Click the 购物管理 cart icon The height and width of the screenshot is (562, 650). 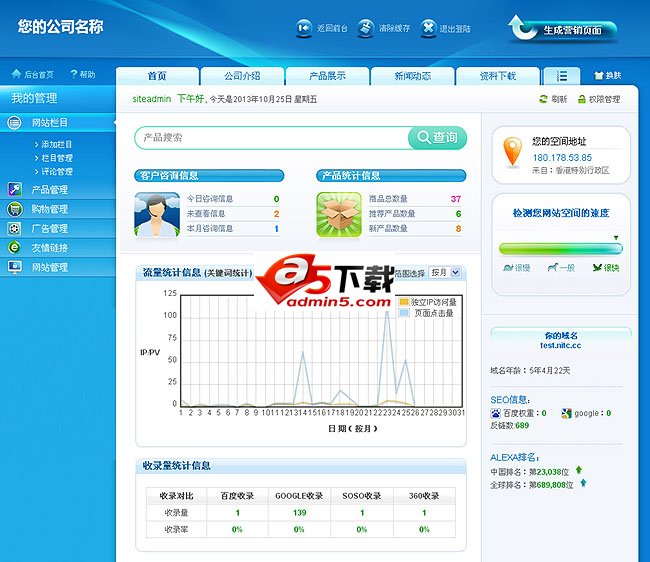click(x=15, y=209)
